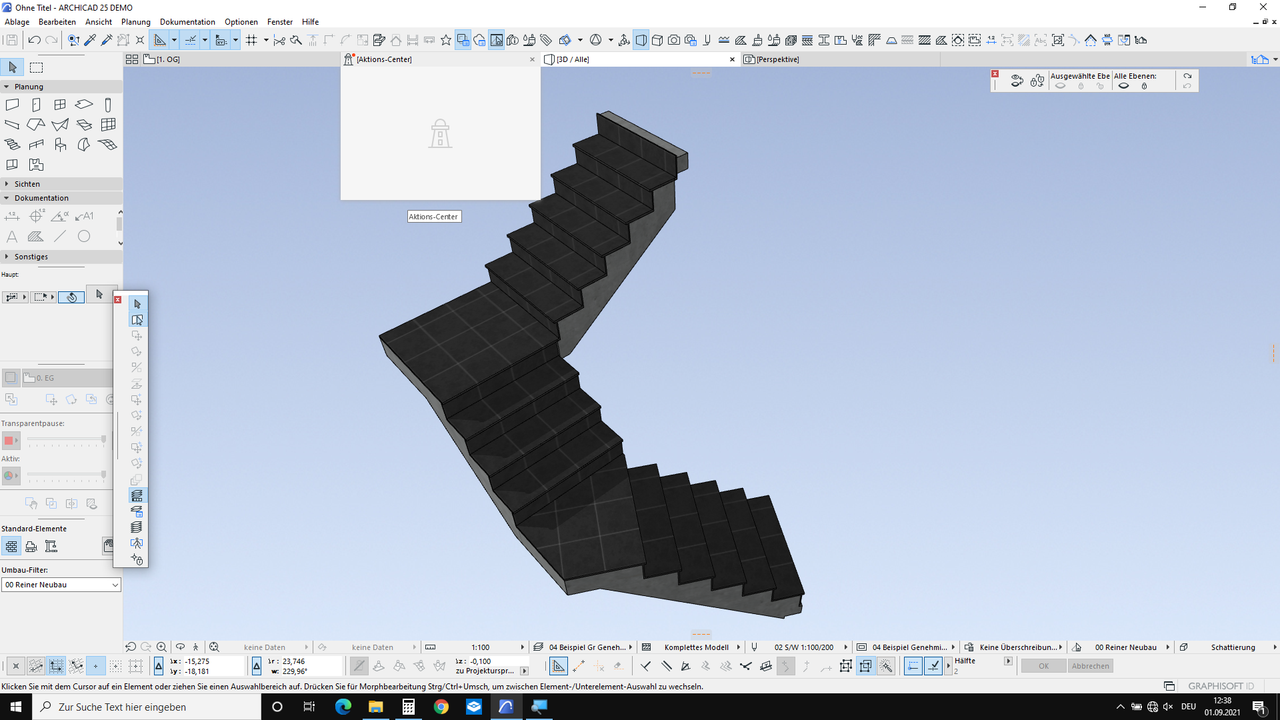The image size is (1280, 720).
Task: Click the Windows taskbar search field
Action: (x=140, y=706)
